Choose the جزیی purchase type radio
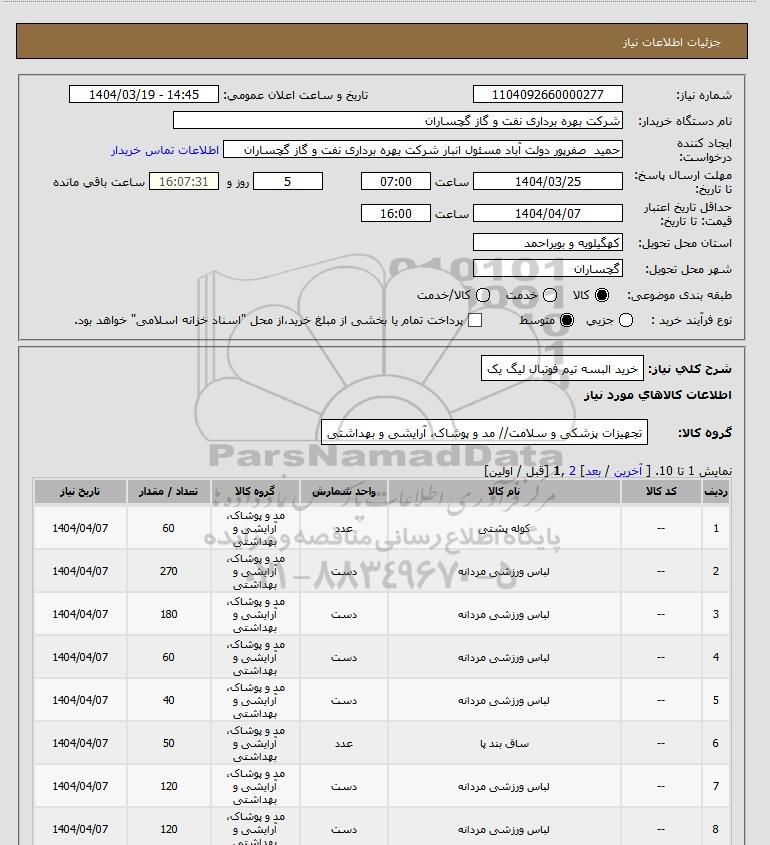 pos(626,320)
